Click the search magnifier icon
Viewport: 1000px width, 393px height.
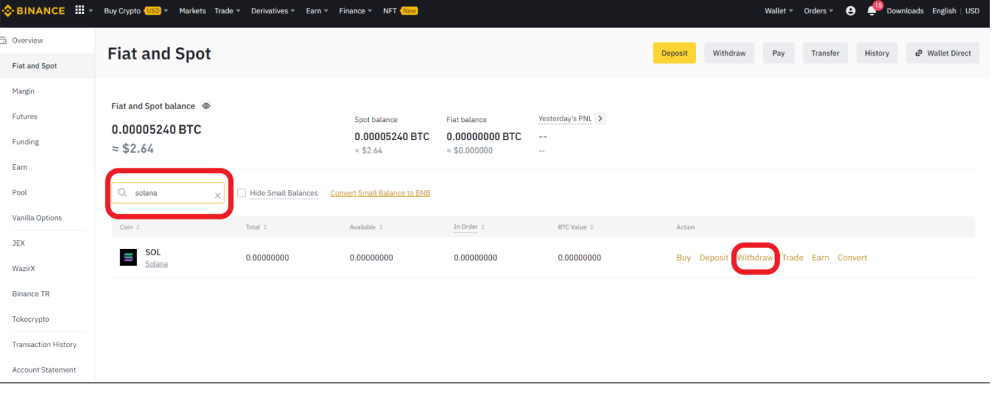tap(122, 193)
